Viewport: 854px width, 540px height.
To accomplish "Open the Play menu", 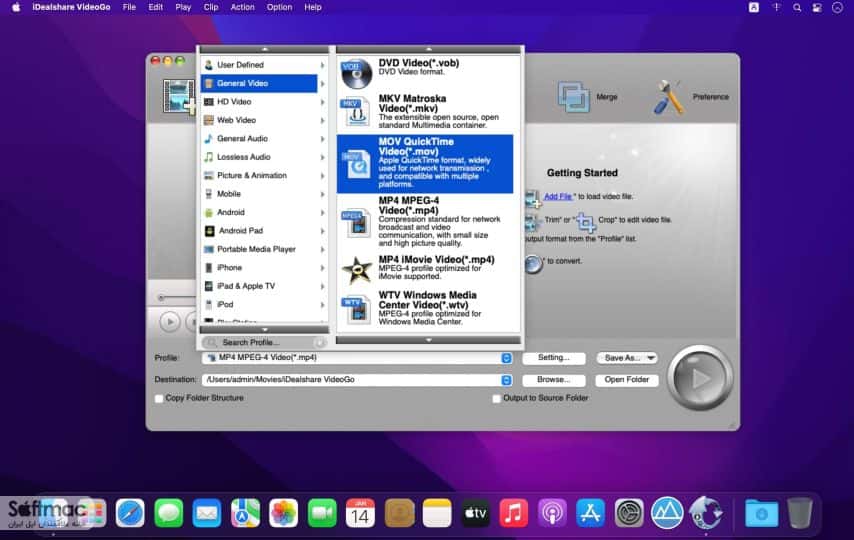I will click(x=183, y=7).
